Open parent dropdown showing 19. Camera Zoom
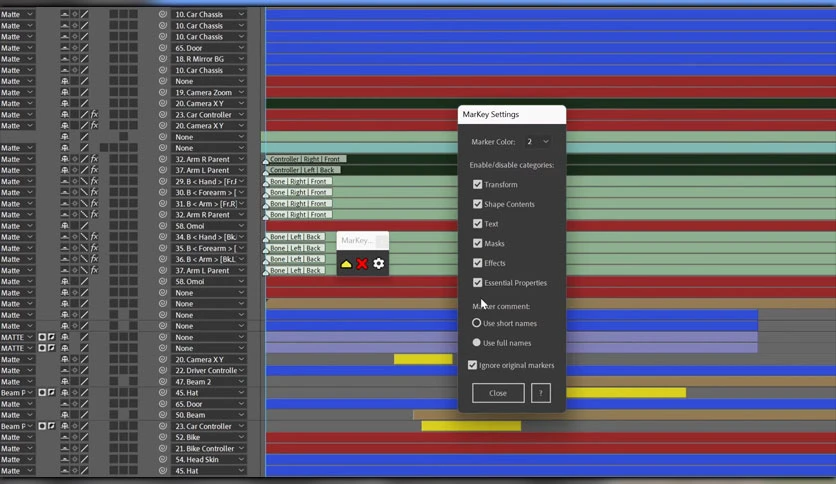Screen dimensions: 836x484 coord(209,92)
